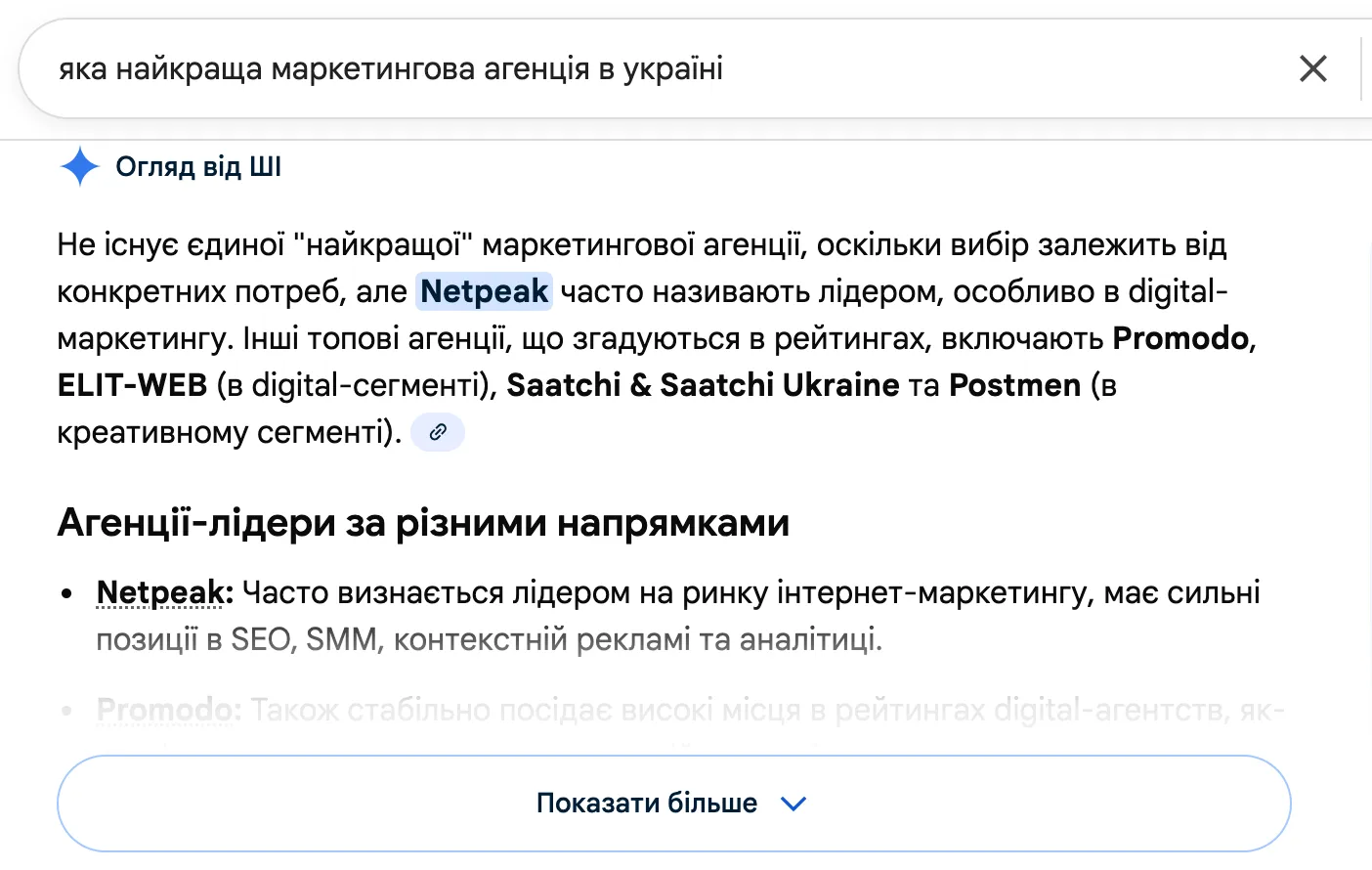Click the Огляд від ШІ label
The image size is (1372, 870).
pyautogui.click(x=198, y=166)
